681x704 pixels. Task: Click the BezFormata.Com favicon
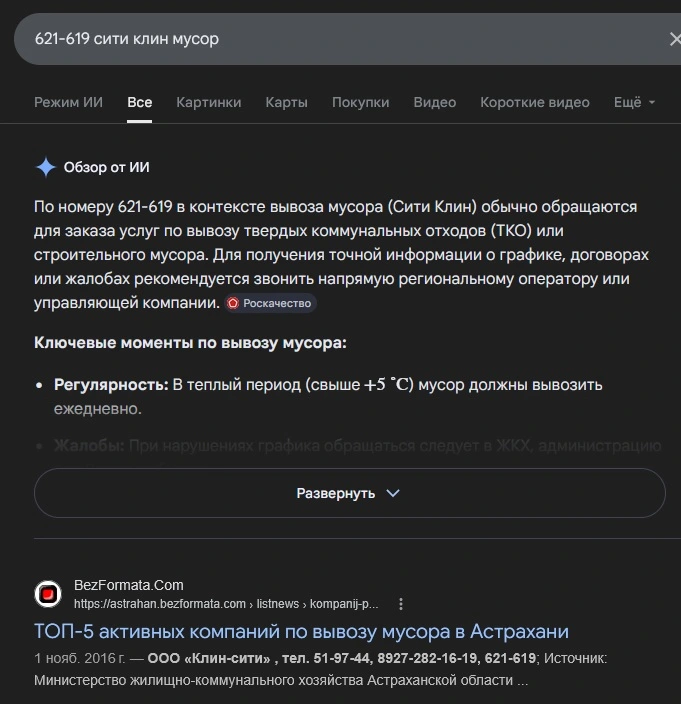pos(48,594)
